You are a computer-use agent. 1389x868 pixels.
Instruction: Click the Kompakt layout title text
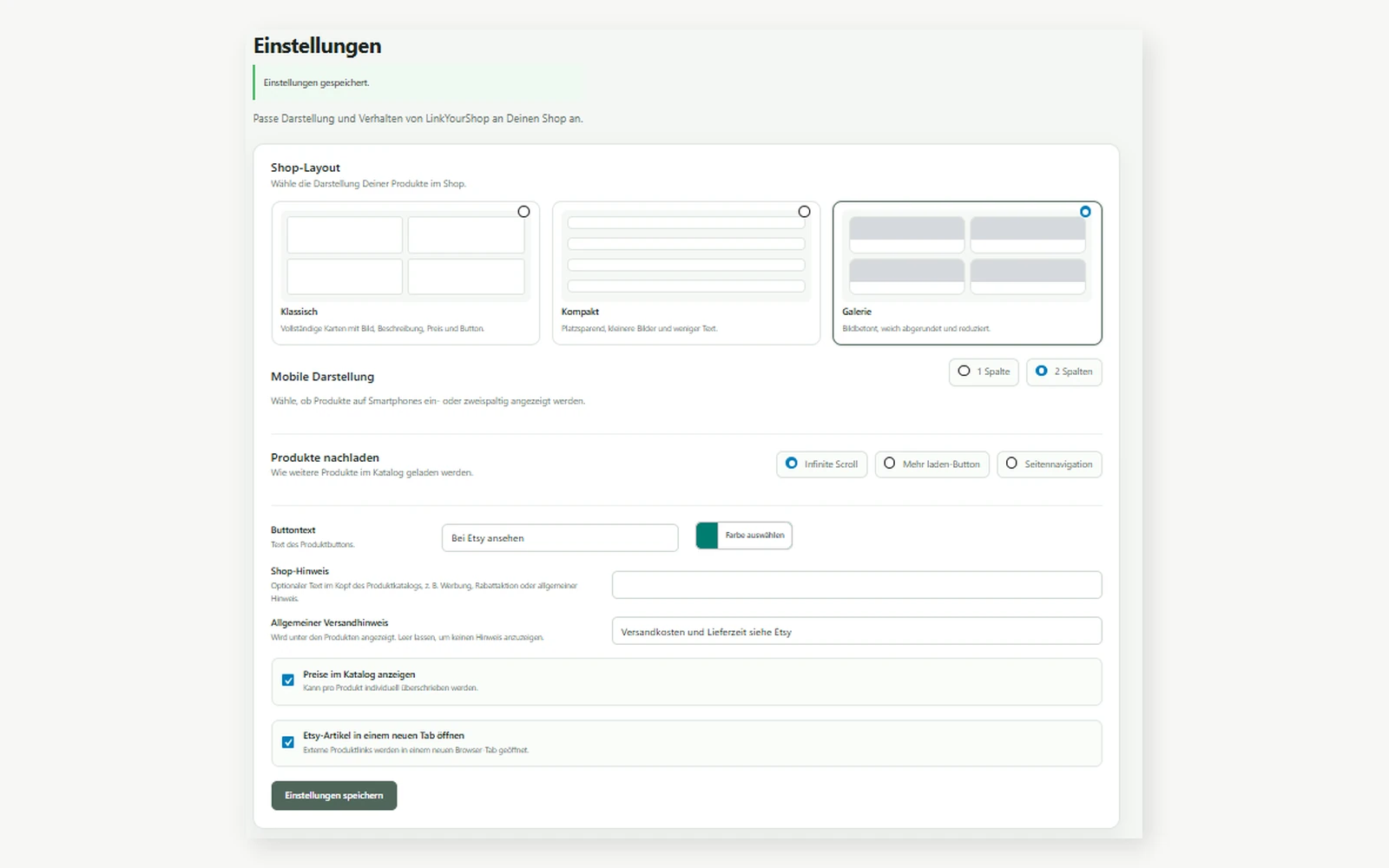(x=580, y=312)
